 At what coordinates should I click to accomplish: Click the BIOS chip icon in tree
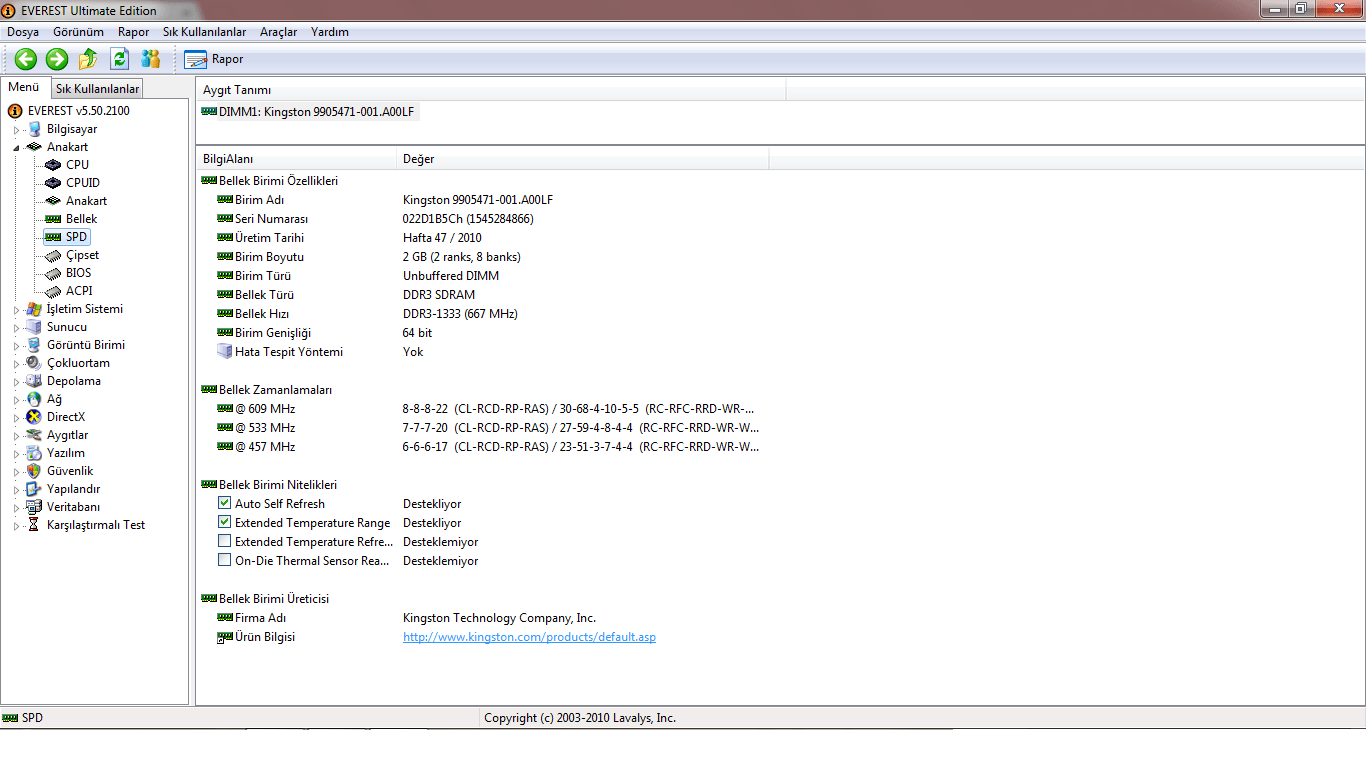coord(53,273)
